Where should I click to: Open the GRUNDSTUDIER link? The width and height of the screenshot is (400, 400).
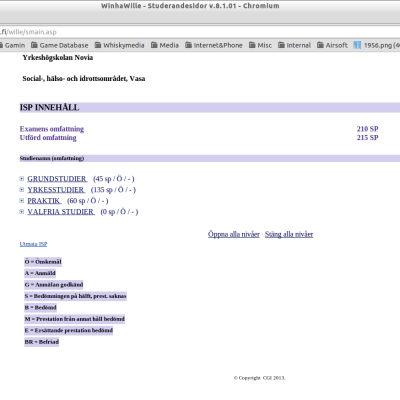57,179
